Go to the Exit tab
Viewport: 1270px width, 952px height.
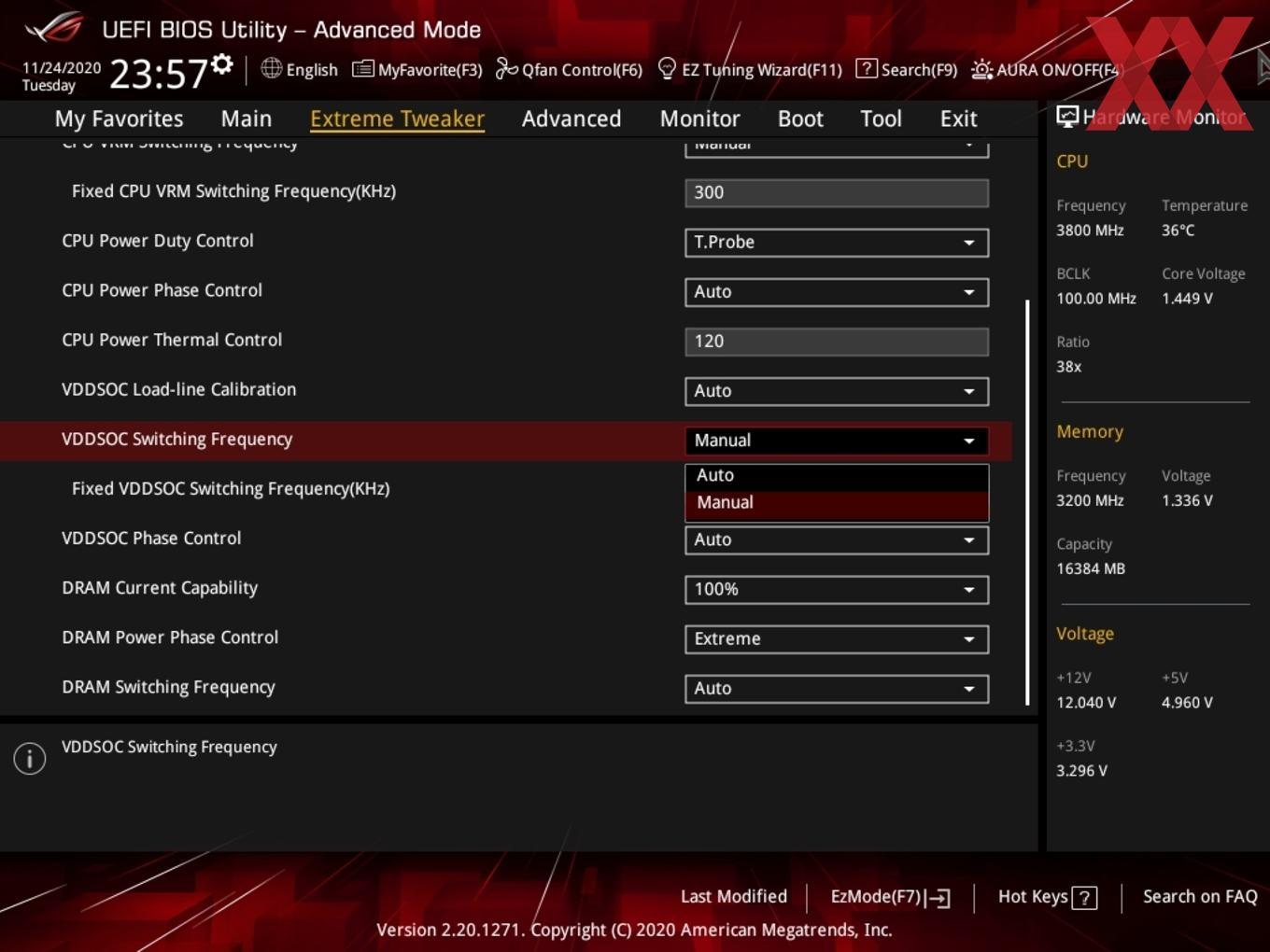pyautogui.click(x=958, y=119)
